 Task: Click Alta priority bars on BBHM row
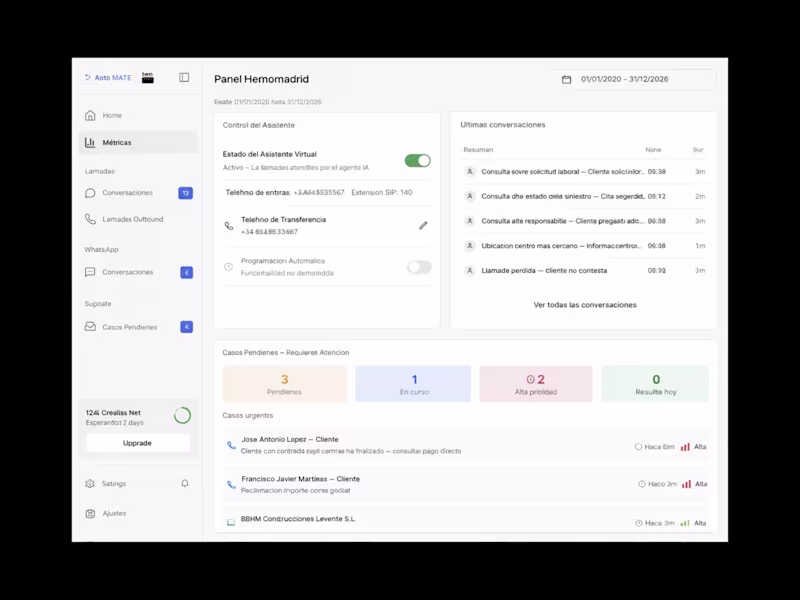click(x=685, y=523)
